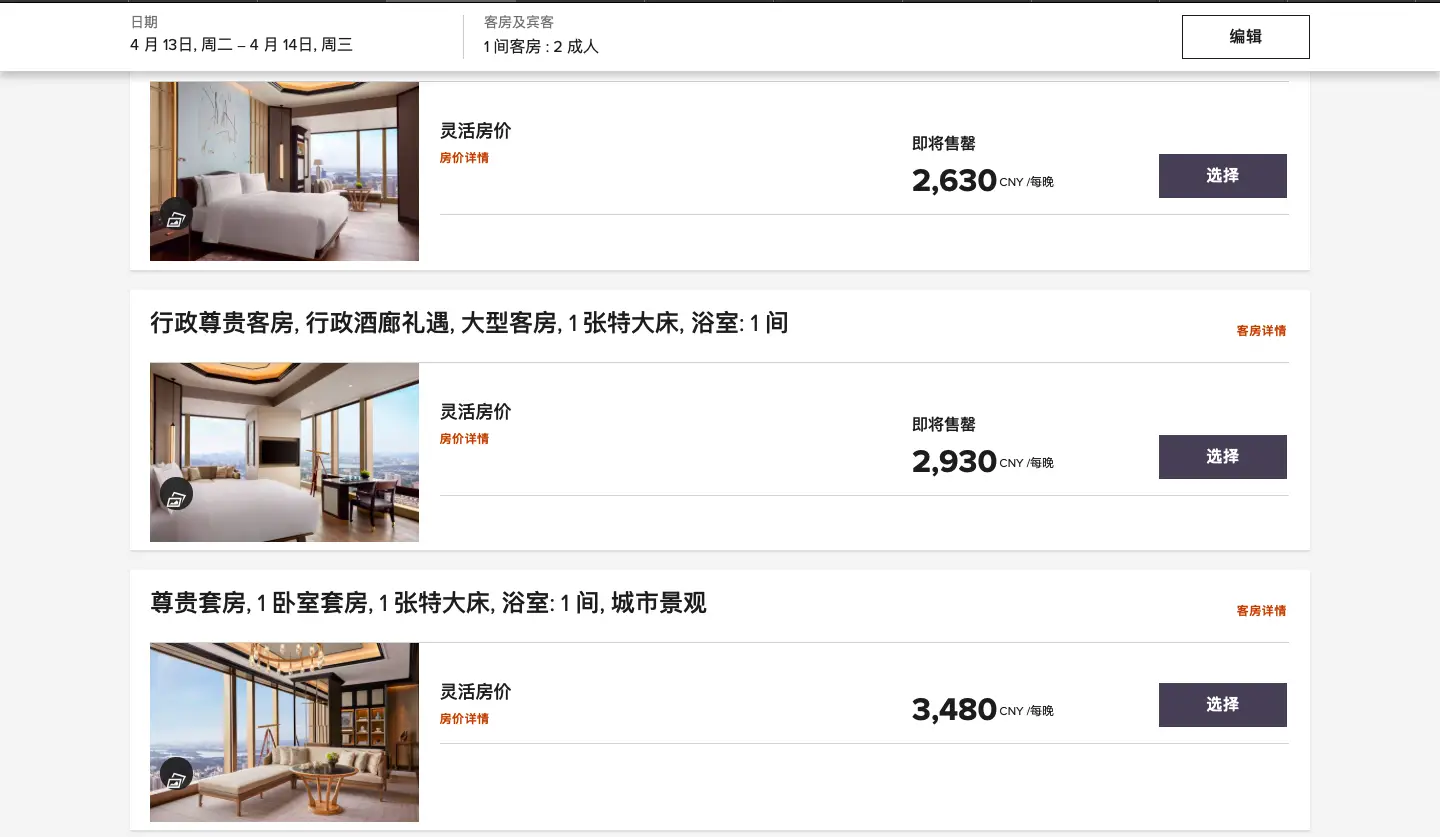Screen dimensions: 1440x837
Task: Click the gallery icon on 行政尊贵客房 photo
Action: pyautogui.click(x=177, y=494)
